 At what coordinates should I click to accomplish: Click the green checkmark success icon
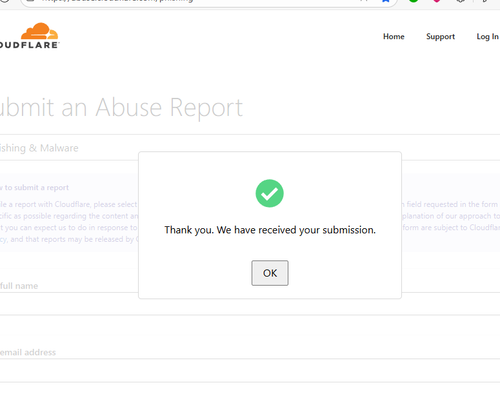point(269,193)
